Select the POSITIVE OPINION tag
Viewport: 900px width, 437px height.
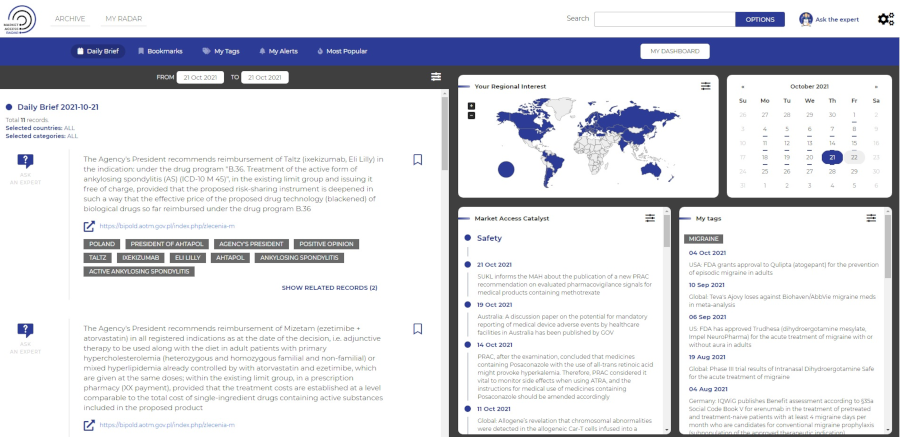click(327, 244)
